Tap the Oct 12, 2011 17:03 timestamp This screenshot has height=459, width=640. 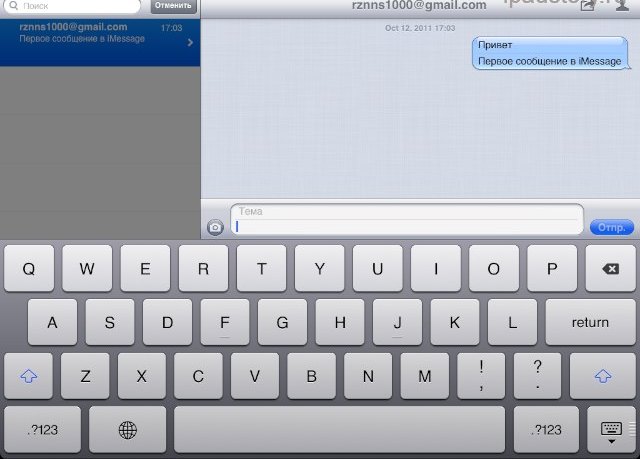pos(420,28)
